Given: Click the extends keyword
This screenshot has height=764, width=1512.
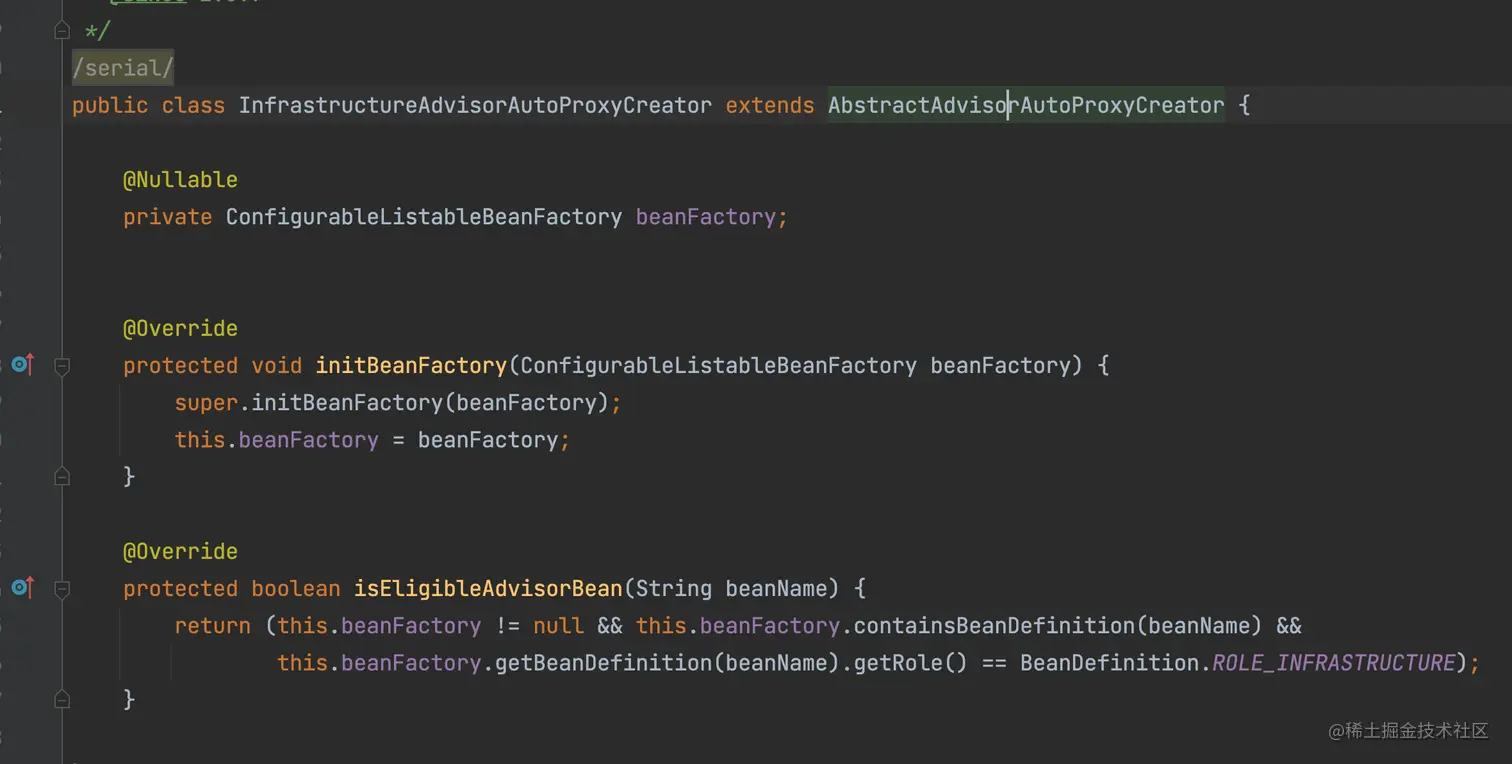Looking at the screenshot, I should 770,105.
